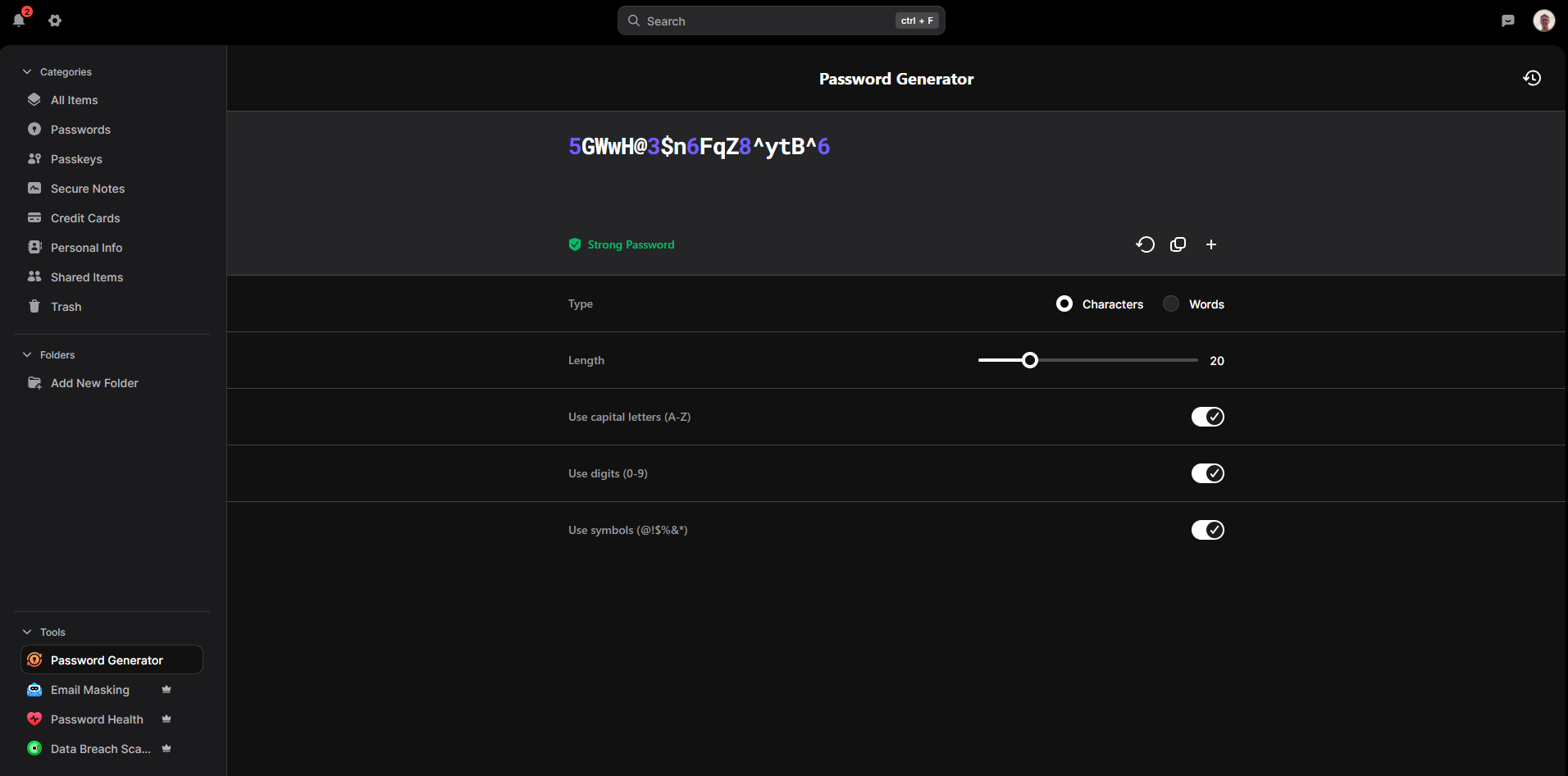Open the notifications bell
This screenshot has height=776, width=1568.
(19, 21)
